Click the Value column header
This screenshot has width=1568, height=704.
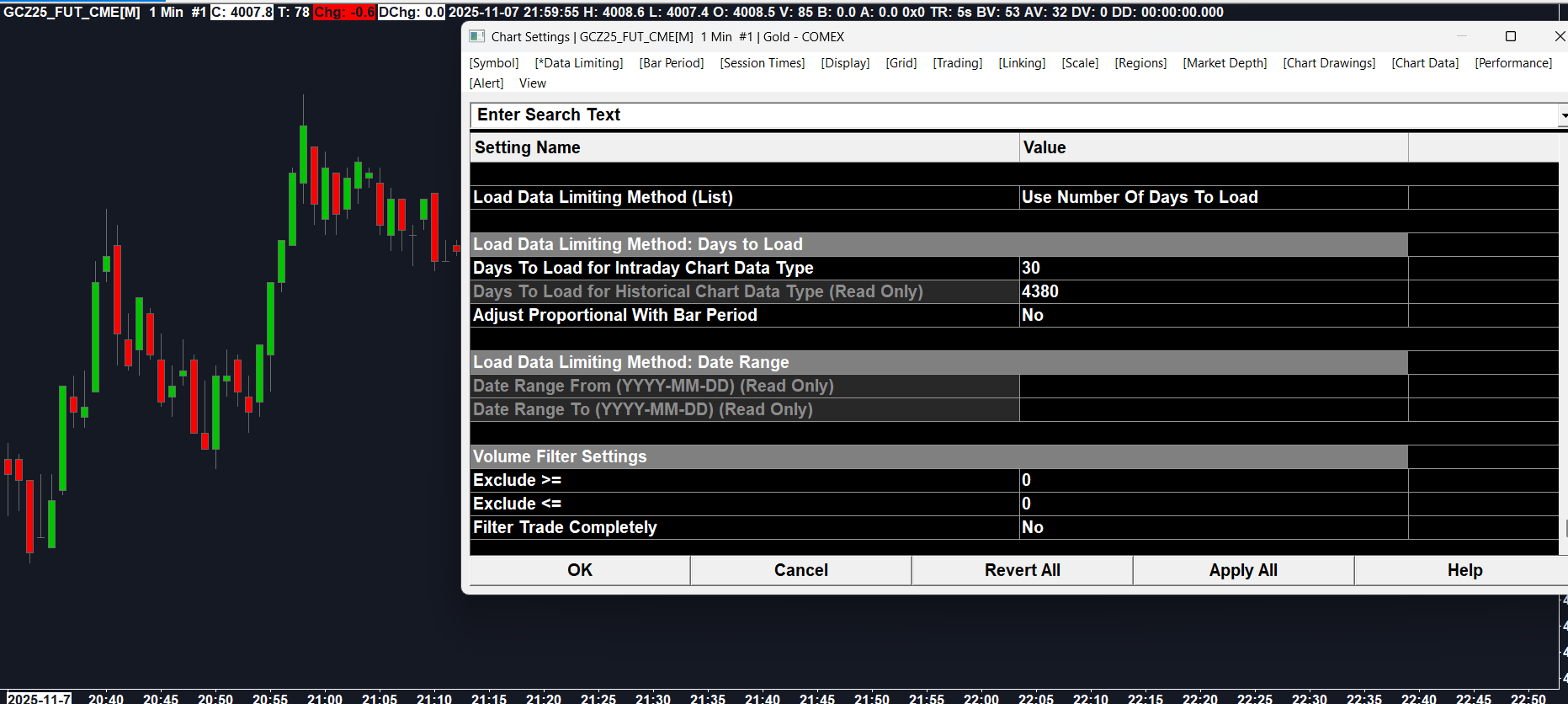point(1213,147)
